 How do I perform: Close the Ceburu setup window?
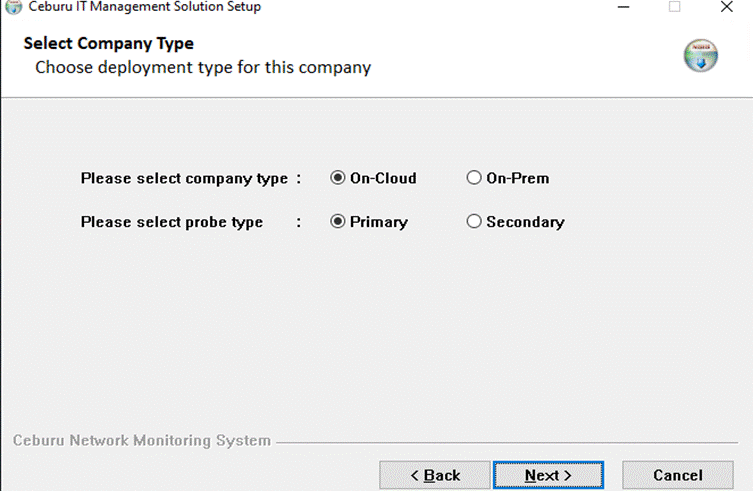[x=727, y=7]
